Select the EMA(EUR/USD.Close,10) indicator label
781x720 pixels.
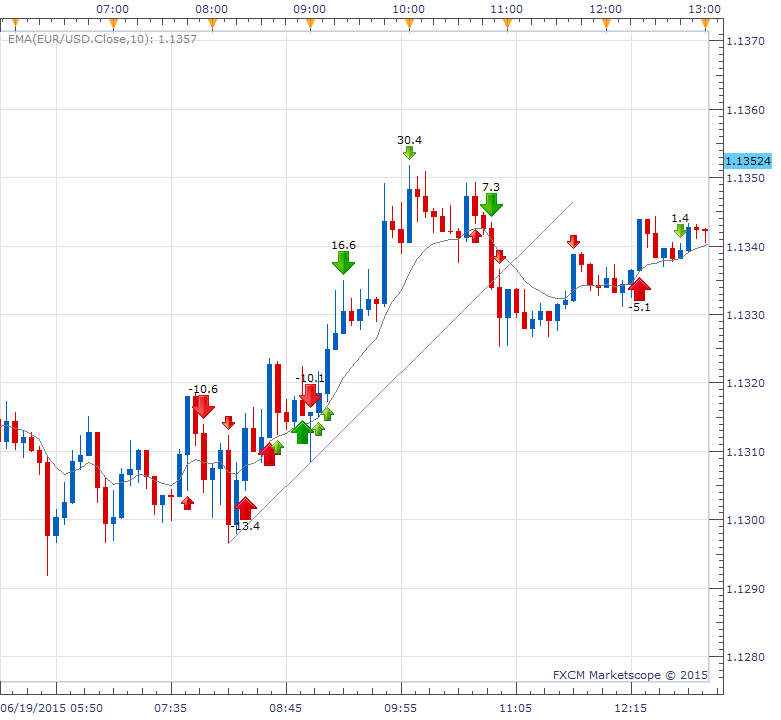pyautogui.click(x=102, y=39)
